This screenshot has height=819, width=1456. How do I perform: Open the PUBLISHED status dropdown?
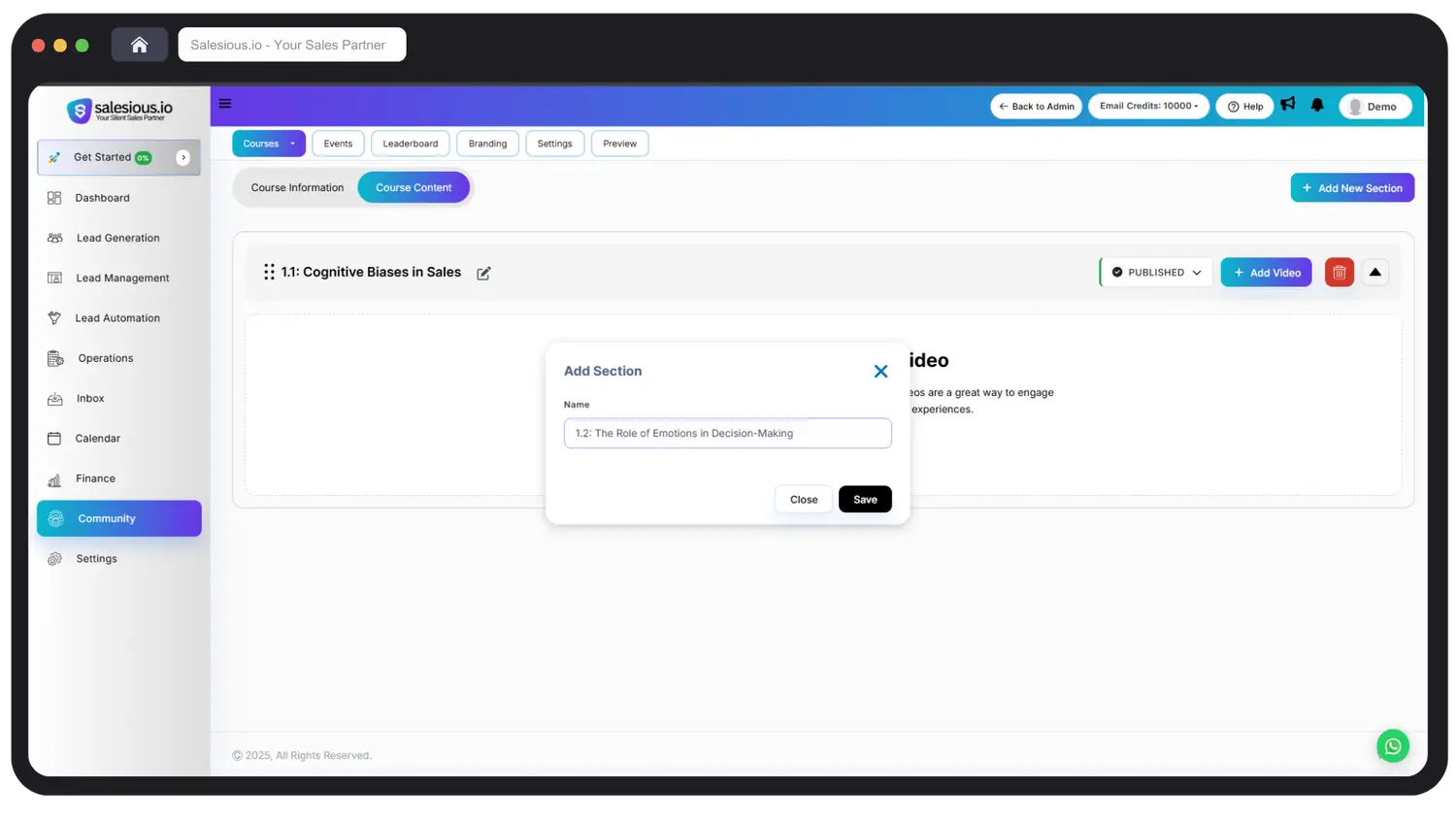tap(1156, 273)
